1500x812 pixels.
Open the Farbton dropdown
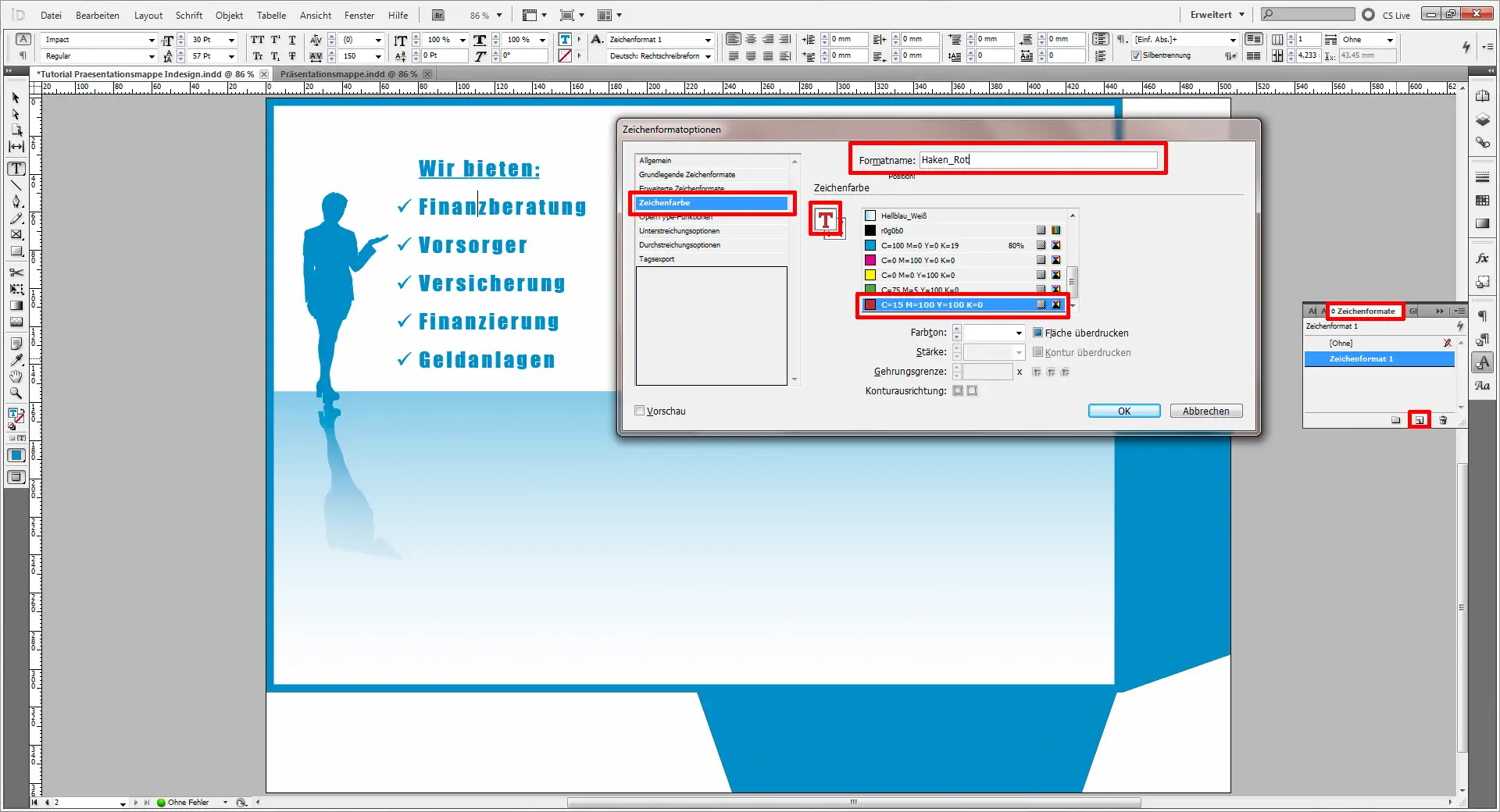1019,333
